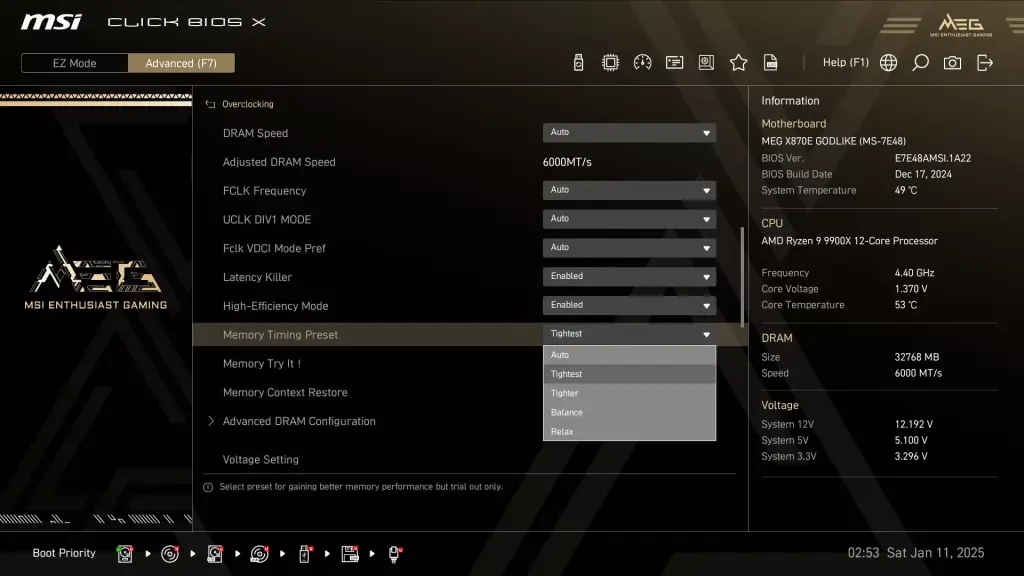Open the LOG file icon
Image resolution: width=1024 pixels, height=576 pixels.
pos(771,63)
